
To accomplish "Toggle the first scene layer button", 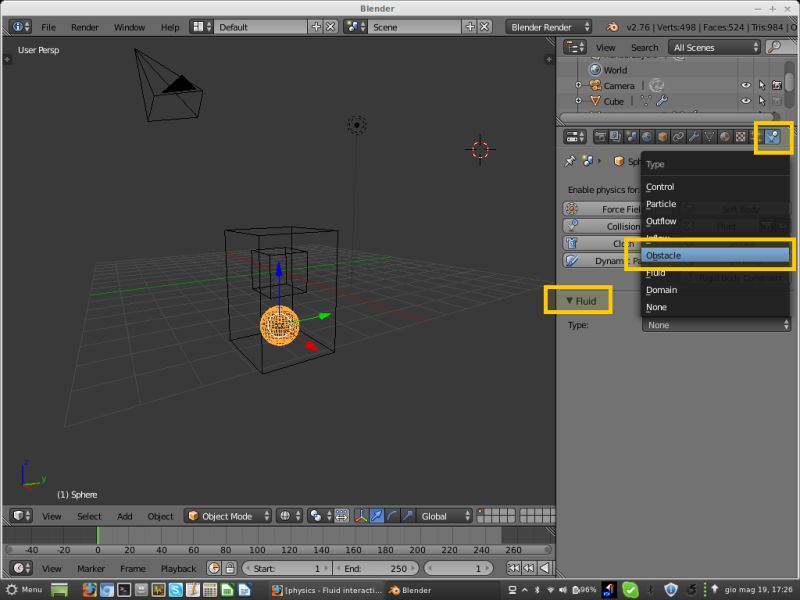I will click(480, 512).
